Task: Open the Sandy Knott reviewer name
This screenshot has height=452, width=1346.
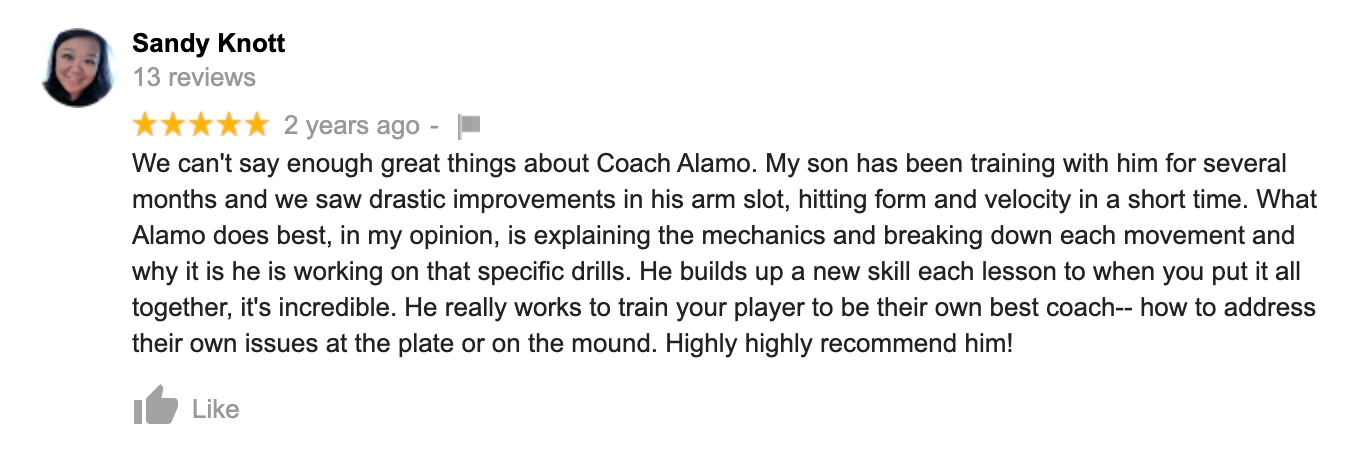Action: click(209, 44)
